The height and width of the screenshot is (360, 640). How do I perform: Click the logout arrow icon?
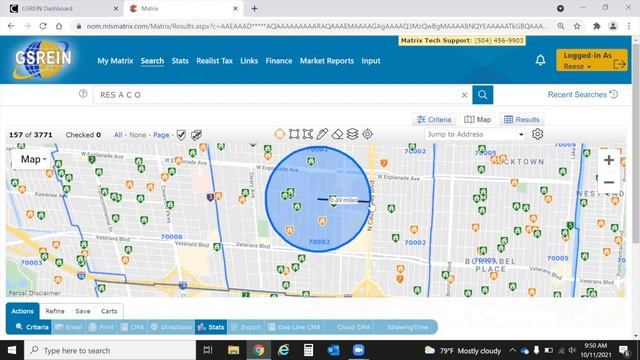click(619, 64)
